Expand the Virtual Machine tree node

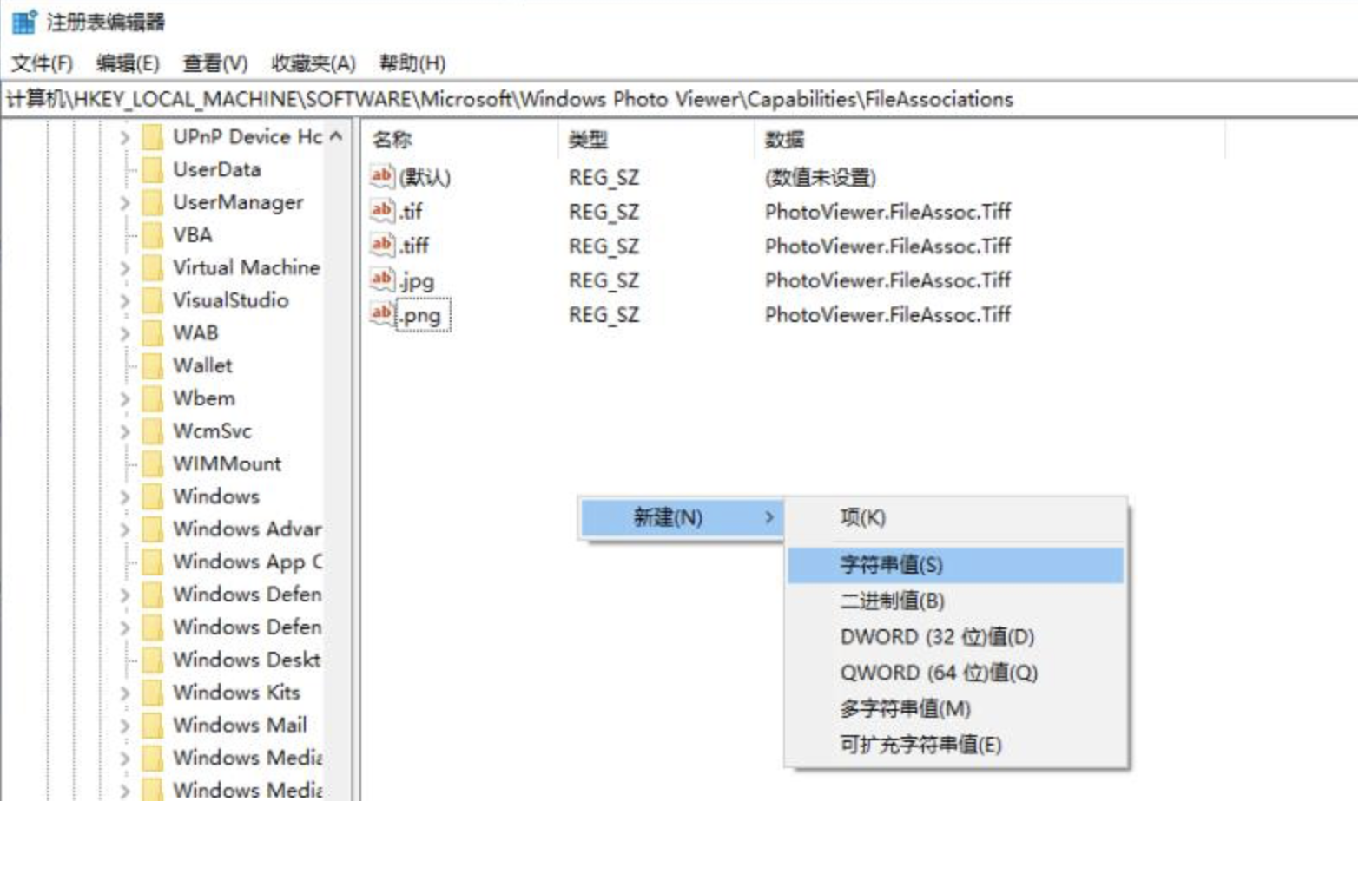pos(125,268)
